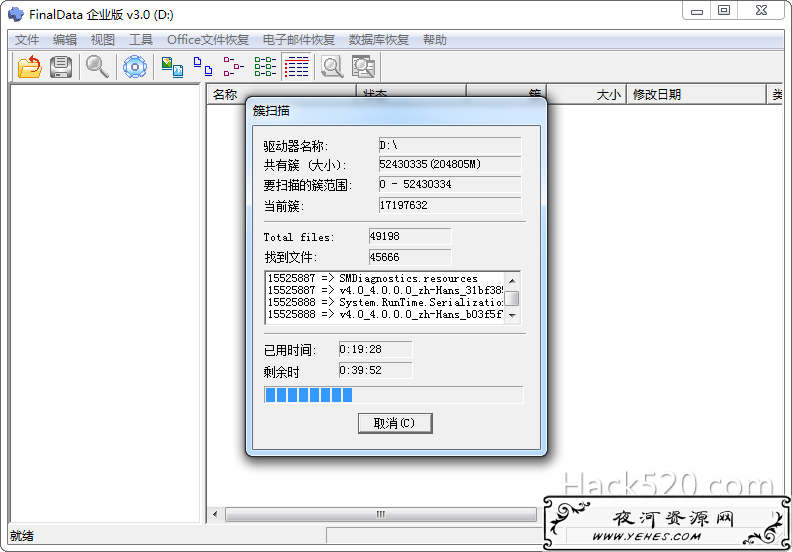Select the System.RunTime.Serializatio log row
This screenshot has width=792, height=552.
coord(385,303)
